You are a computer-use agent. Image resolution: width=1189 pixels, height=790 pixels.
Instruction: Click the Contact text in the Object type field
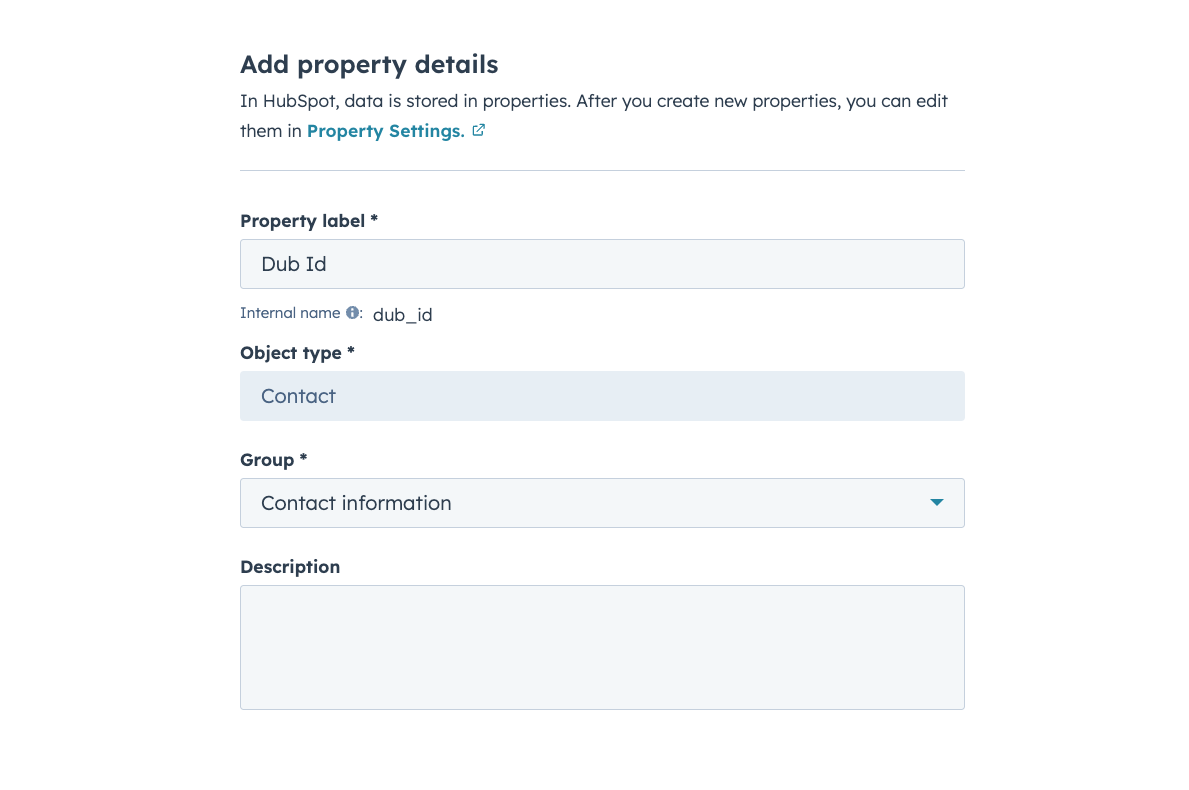(298, 396)
